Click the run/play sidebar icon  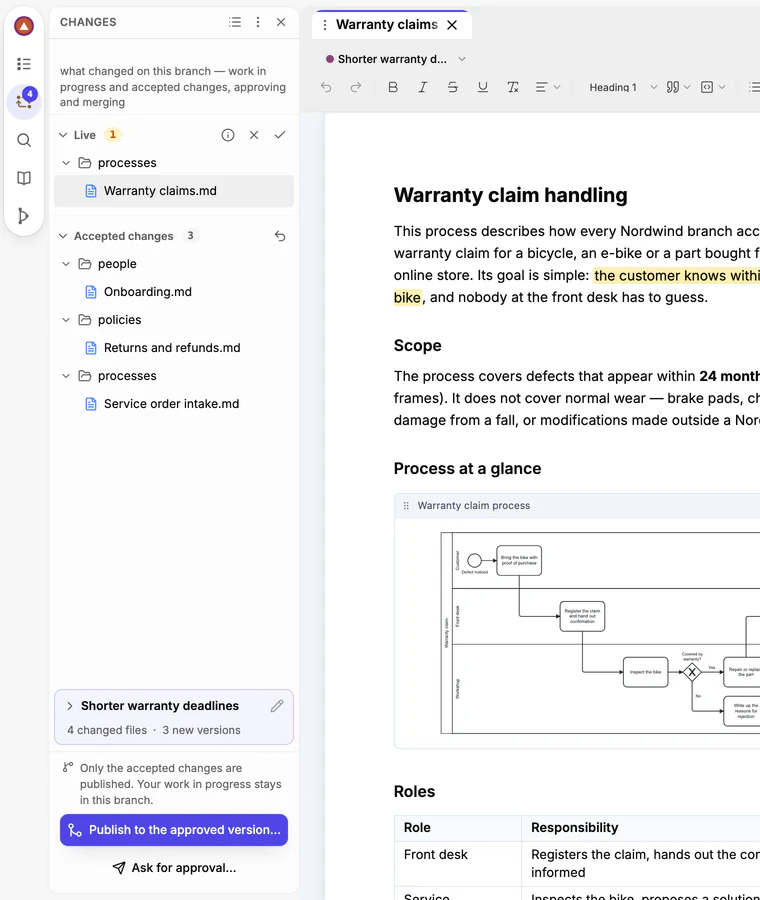(x=24, y=216)
